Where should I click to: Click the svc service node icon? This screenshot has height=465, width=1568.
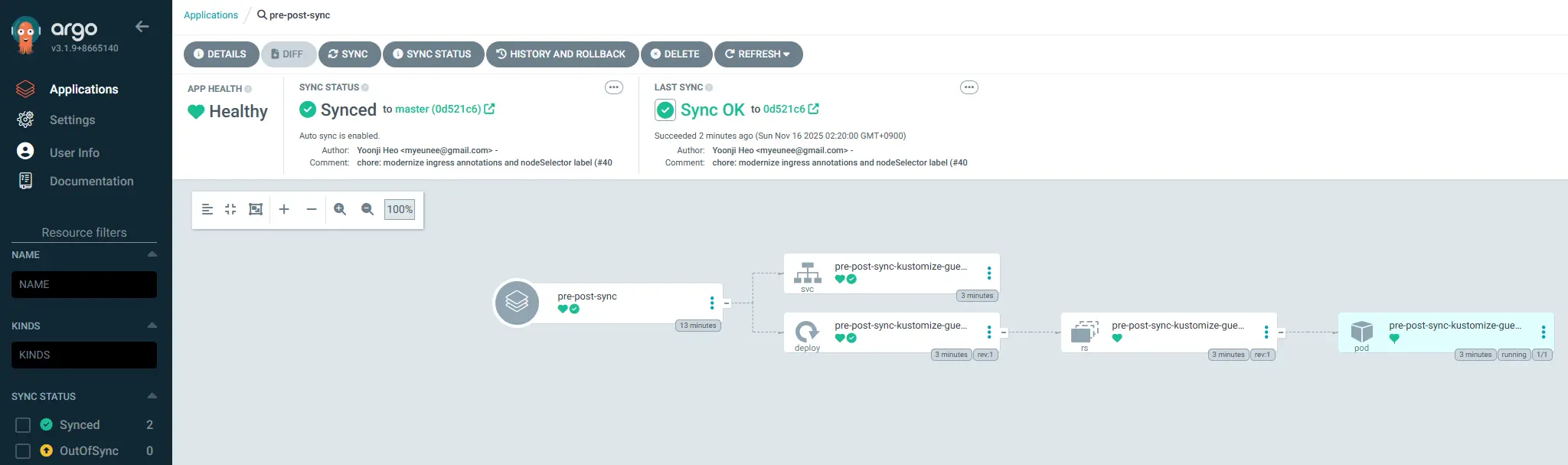pos(808,273)
